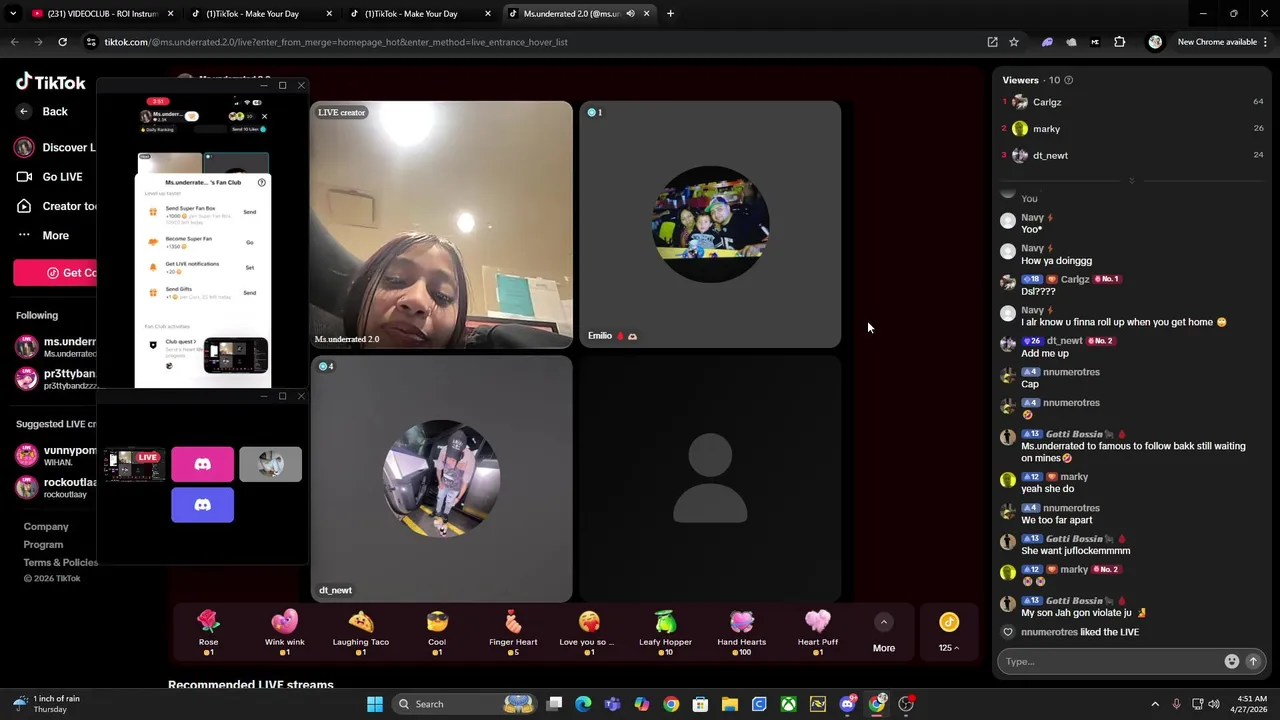The width and height of the screenshot is (1280, 720).
Task: Open page in app icon
Action: coord(992,42)
